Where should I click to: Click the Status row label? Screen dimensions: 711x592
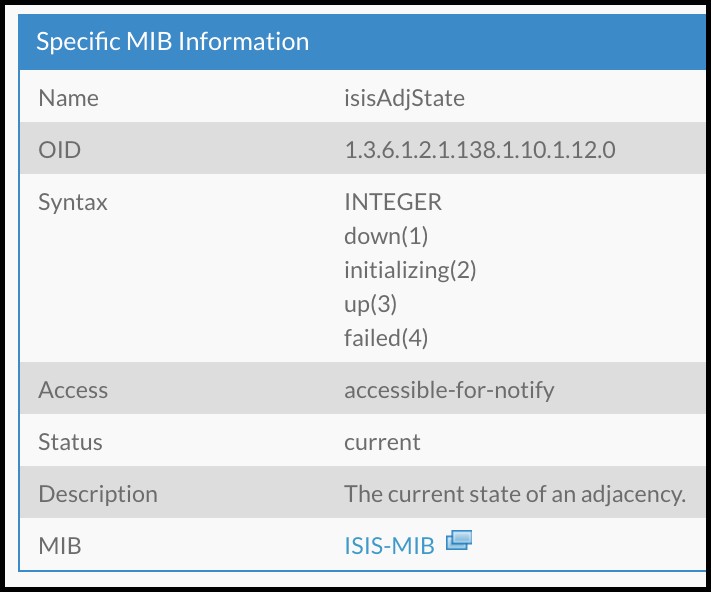coord(70,442)
